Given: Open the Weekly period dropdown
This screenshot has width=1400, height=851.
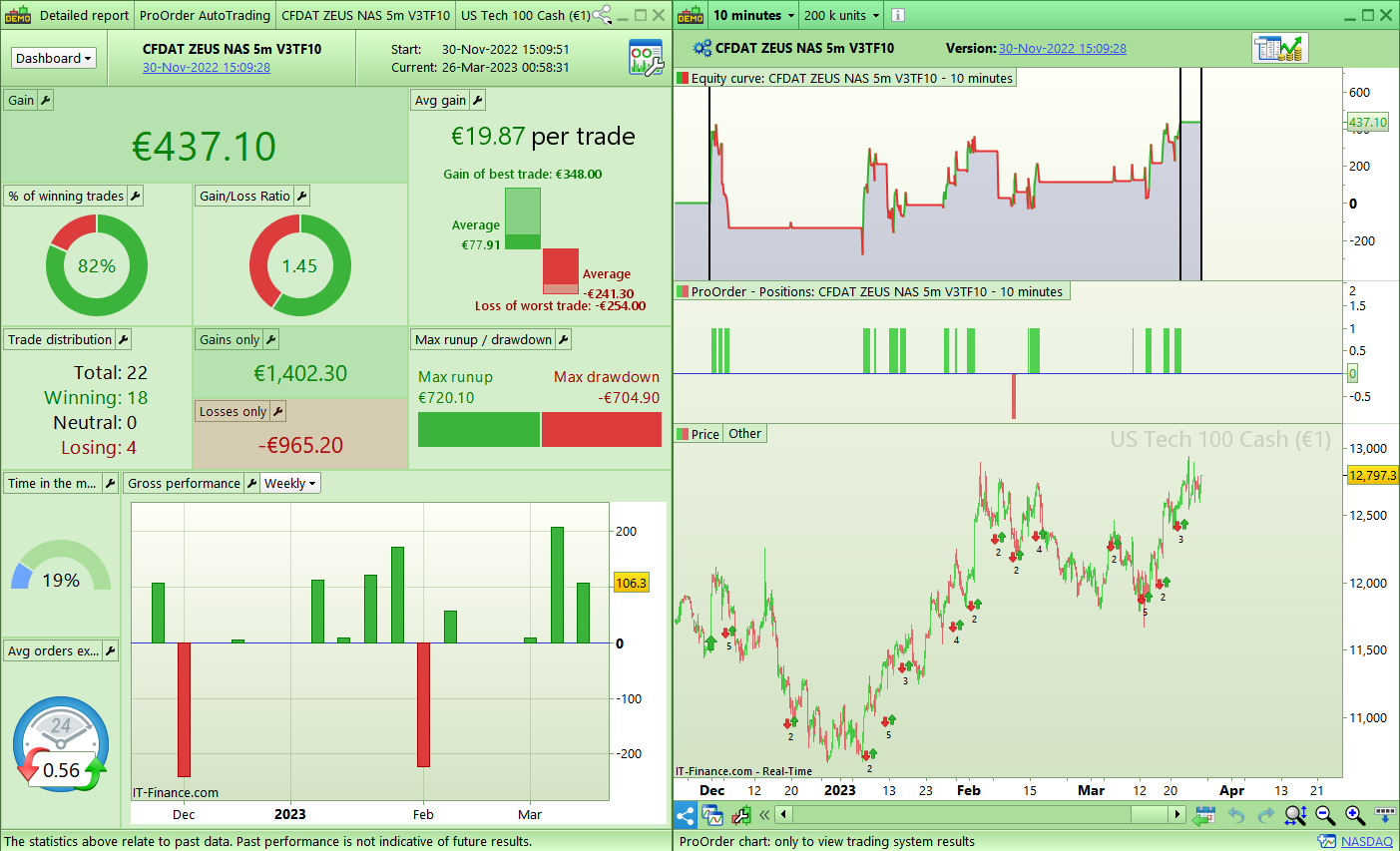Looking at the screenshot, I should (x=290, y=483).
